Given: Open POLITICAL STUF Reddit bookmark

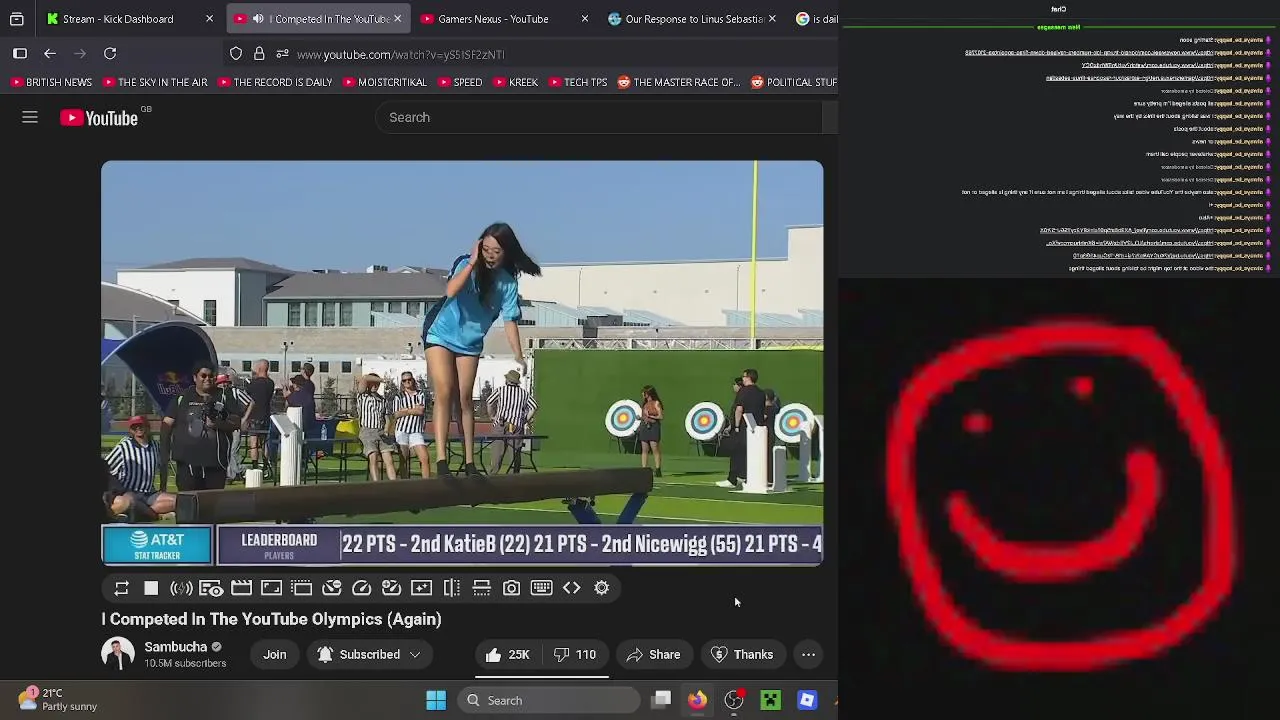Looking at the screenshot, I should click(794, 82).
